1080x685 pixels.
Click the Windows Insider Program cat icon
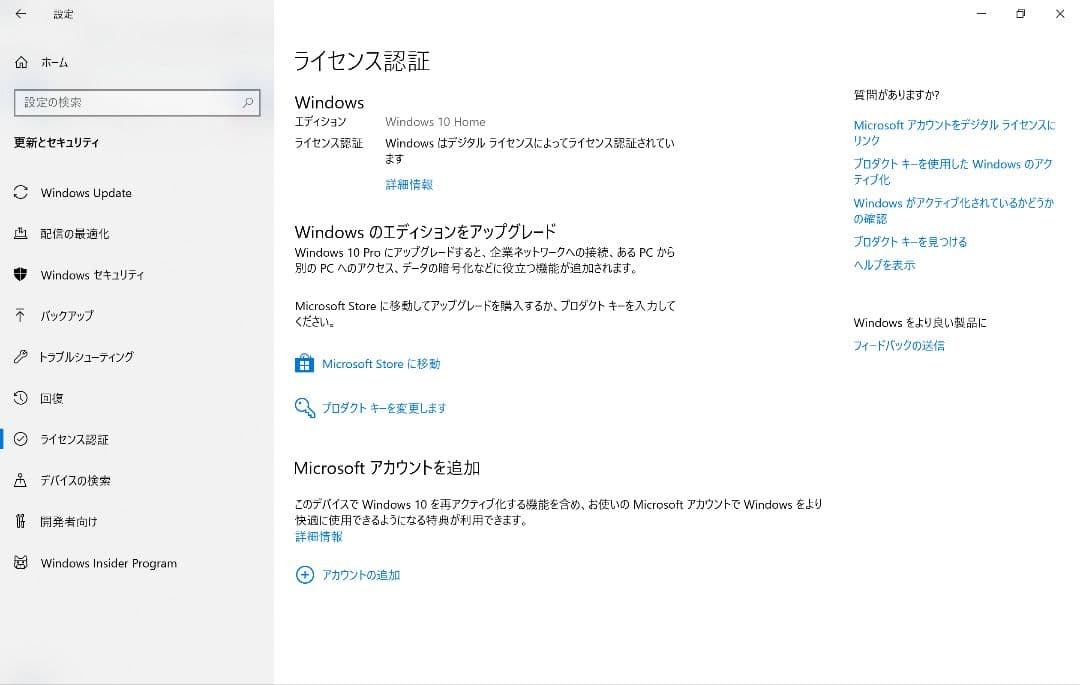click(21, 562)
